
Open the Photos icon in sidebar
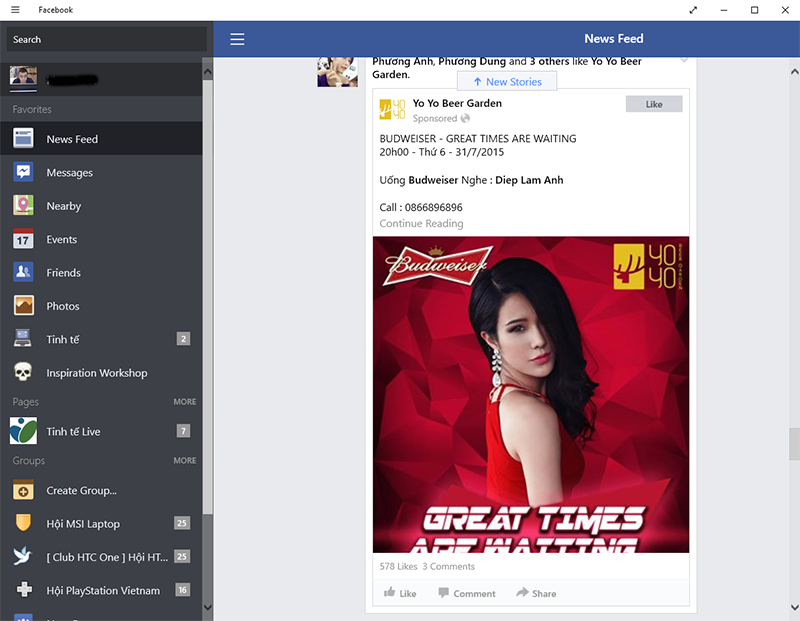tap(23, 306)
